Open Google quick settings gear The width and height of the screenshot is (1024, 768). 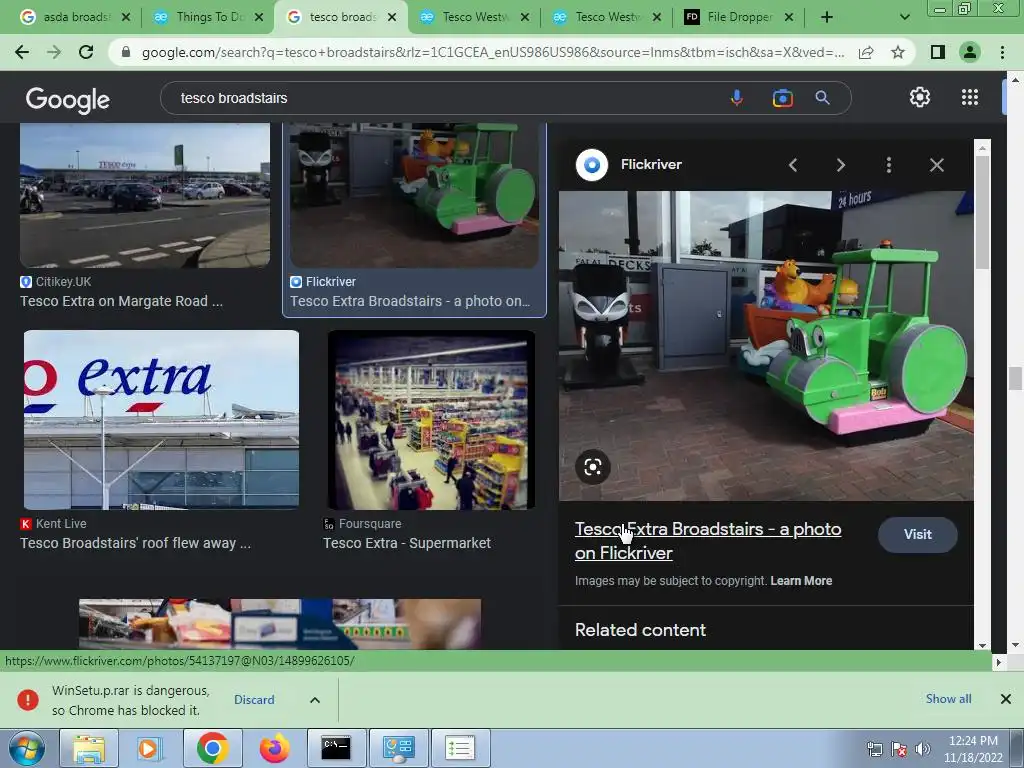(x=920, y=97)
